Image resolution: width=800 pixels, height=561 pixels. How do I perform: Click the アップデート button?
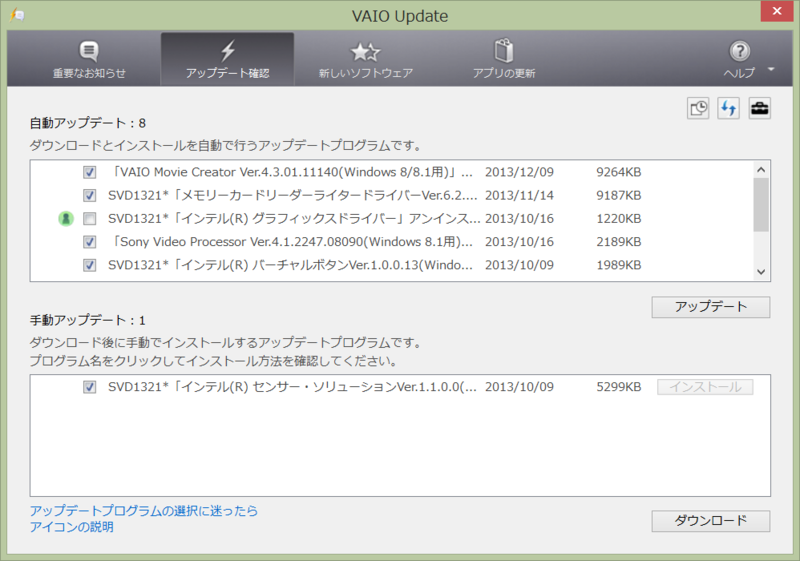click(711, 307)
